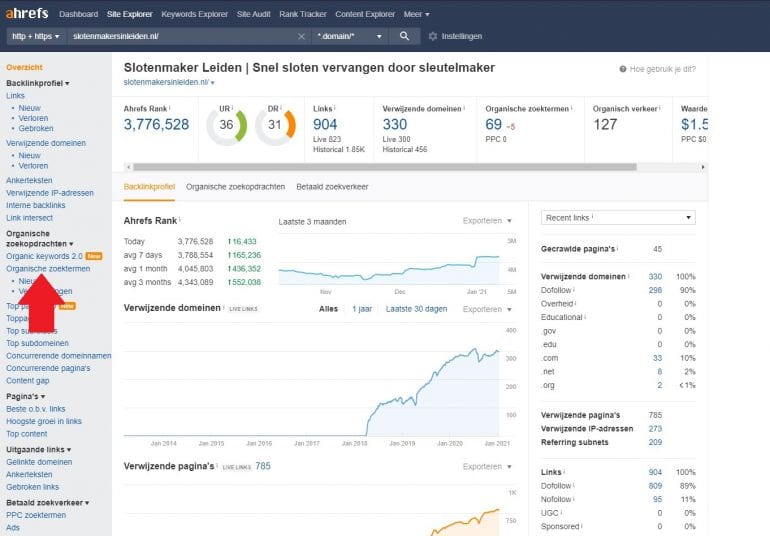Viewport: 770px width, 536px height.
Task: Open the http + https protocol dropdown
Action: [36, 36]
